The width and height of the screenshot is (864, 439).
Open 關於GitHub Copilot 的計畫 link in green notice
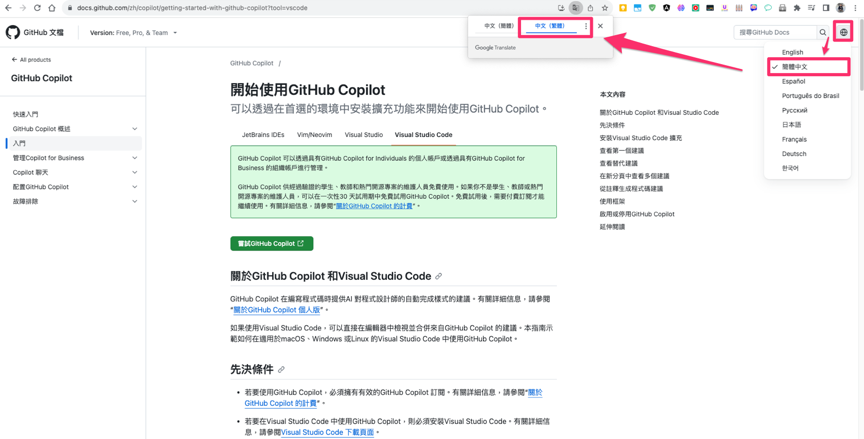point(374,206)
